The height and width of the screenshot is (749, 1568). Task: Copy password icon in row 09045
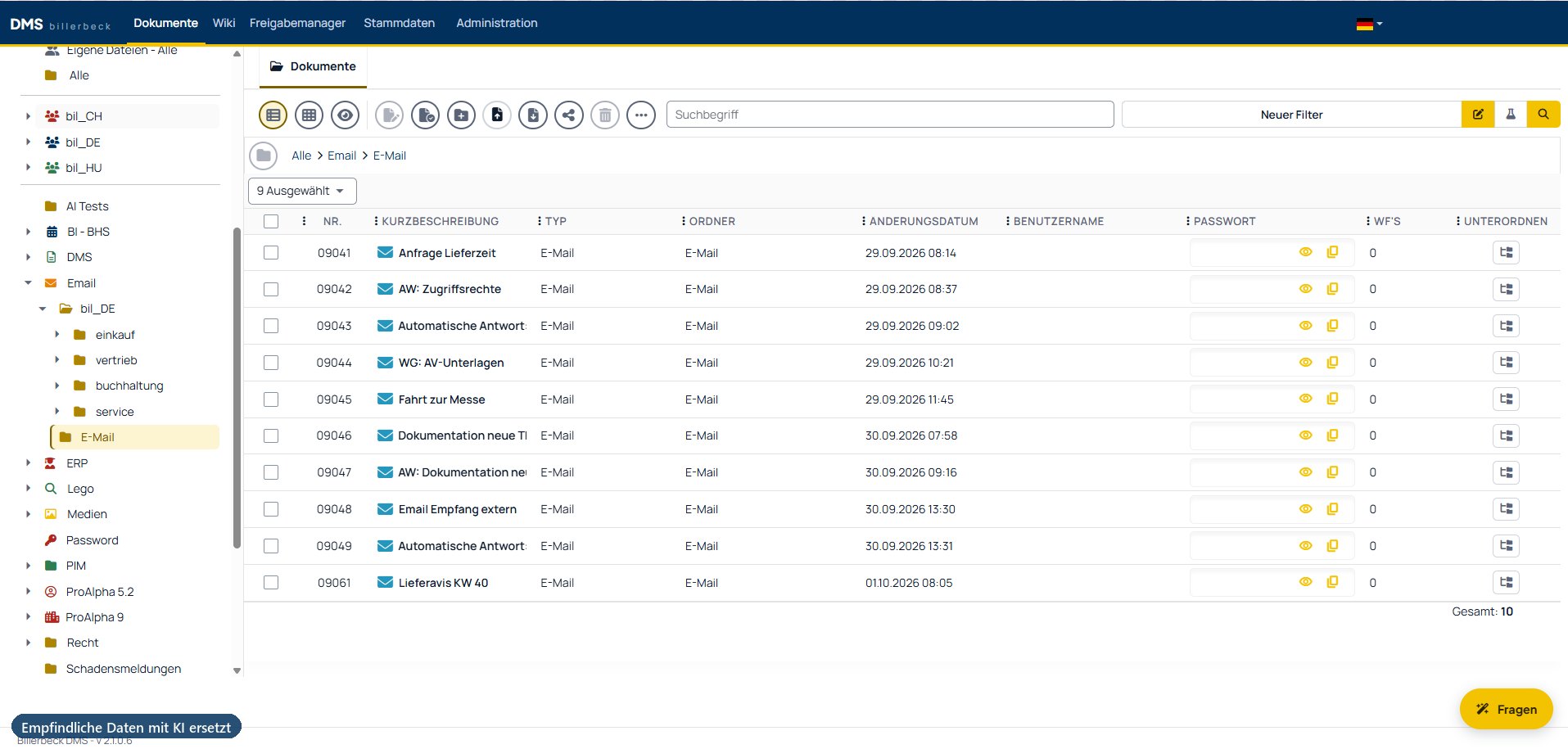coord(1332,399)
